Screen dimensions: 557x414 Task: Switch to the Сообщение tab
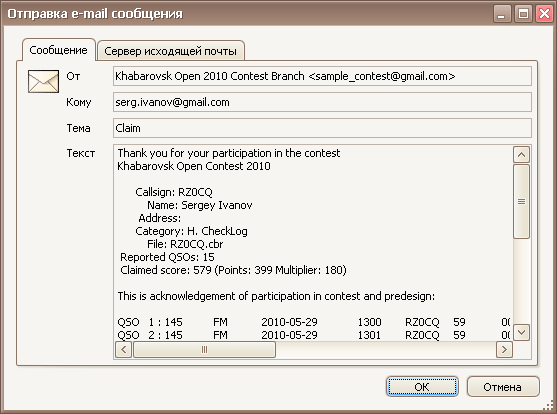pyautogui.click(x=59, y=50)
